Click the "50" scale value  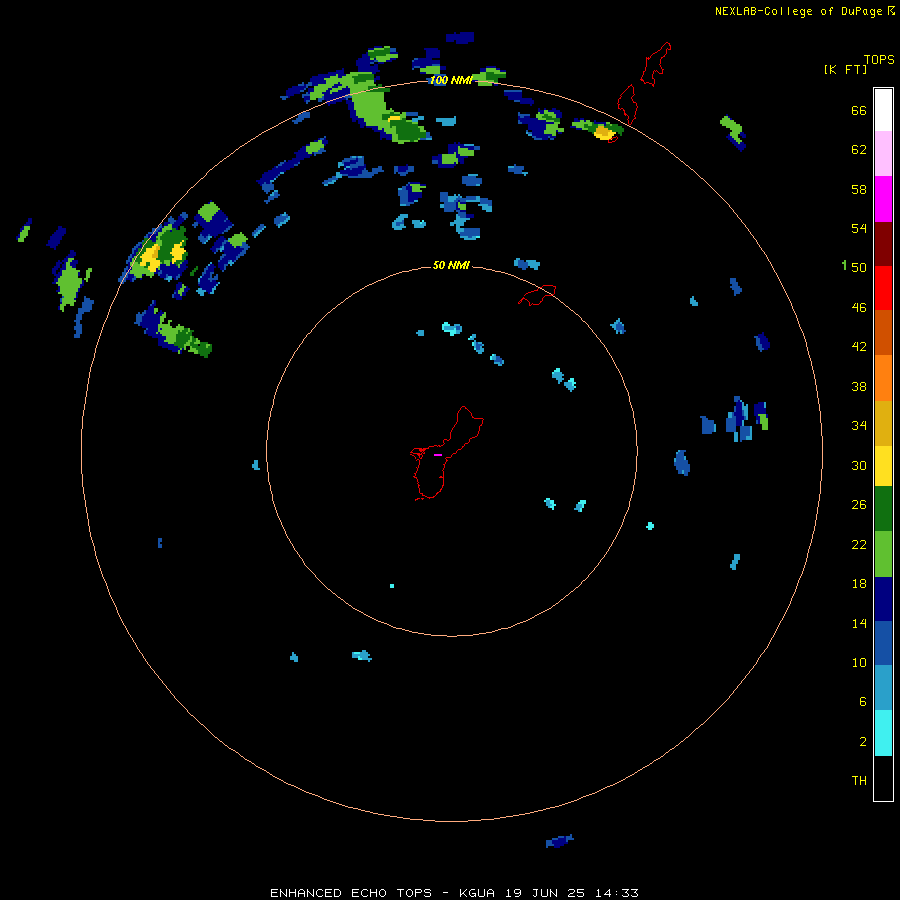click(x=859, y=268)
